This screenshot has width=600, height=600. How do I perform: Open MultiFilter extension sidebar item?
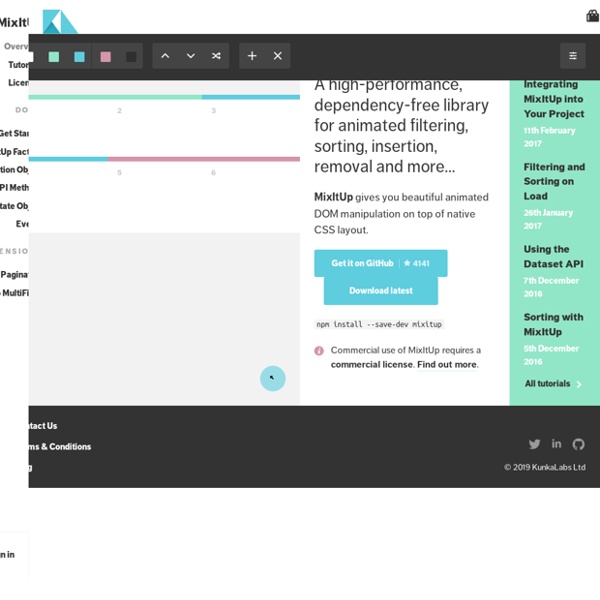[x=15, y=293]
